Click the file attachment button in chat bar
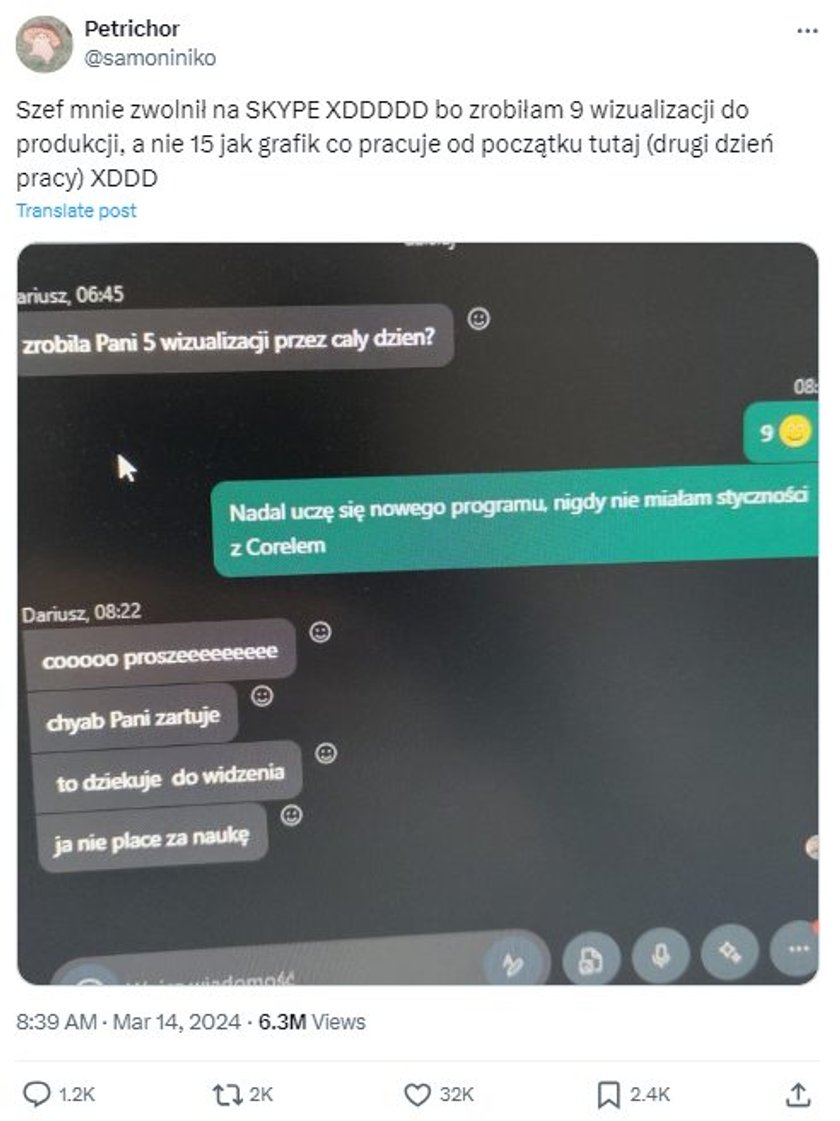Viewport: 840px width, 1121px height. pos(591,960)
